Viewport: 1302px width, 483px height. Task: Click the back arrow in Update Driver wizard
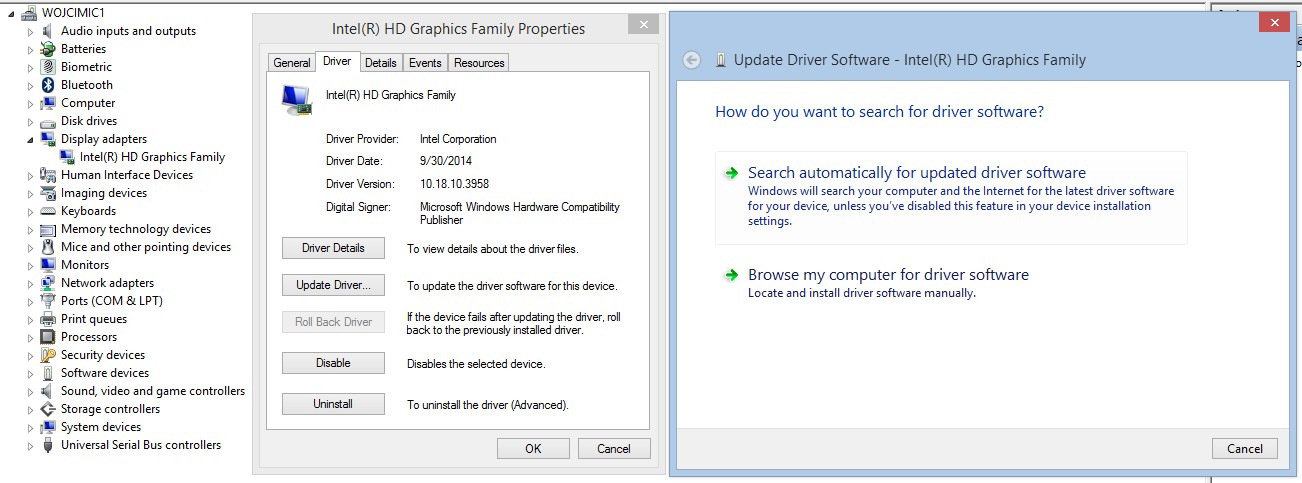(x=691, y=60)
